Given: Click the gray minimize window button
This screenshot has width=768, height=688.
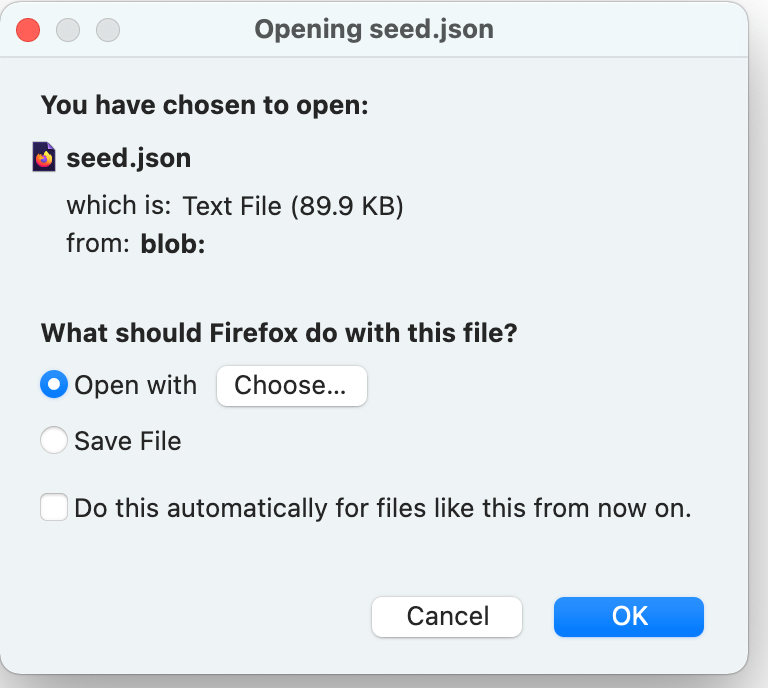Looking at the screenshot, I should 68,30.
